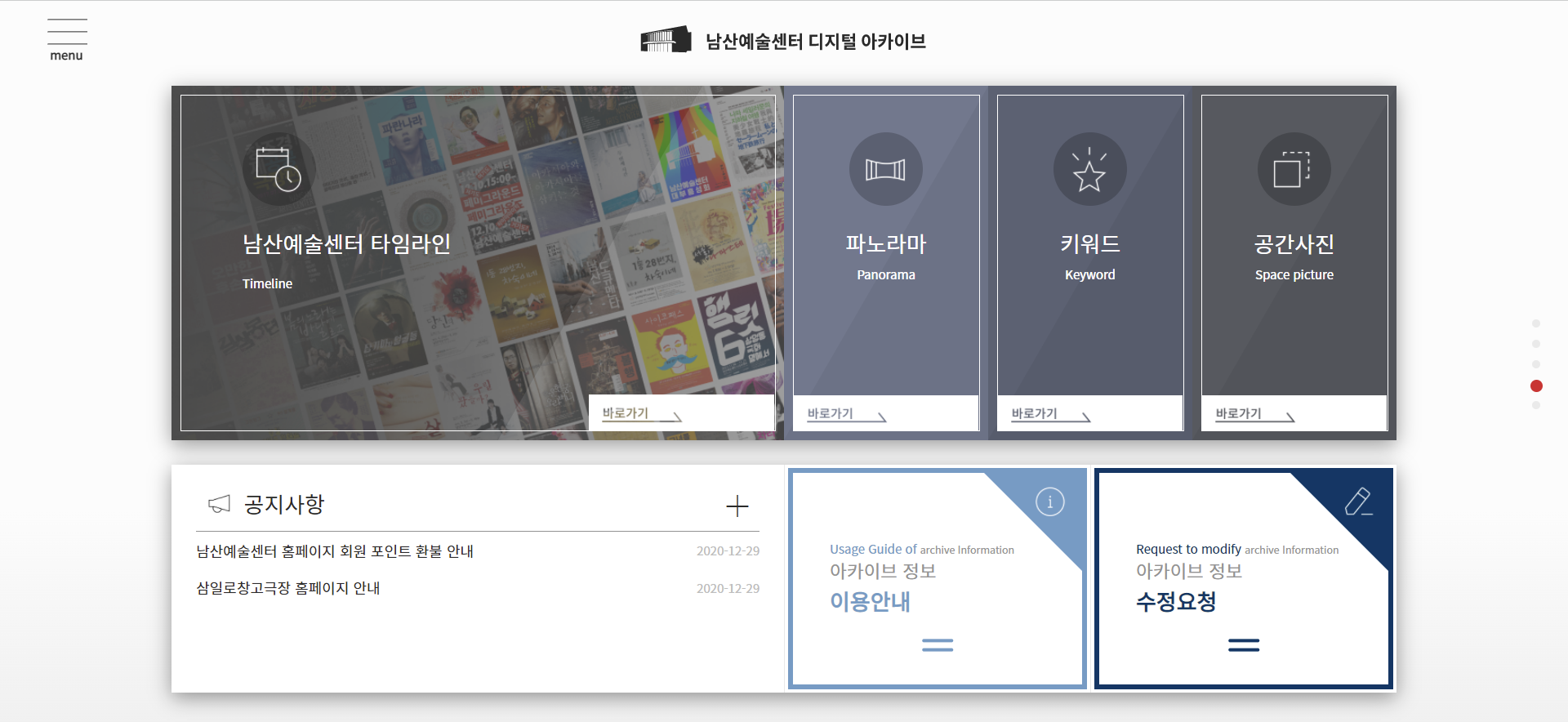Click the Panorama icon
Viewport: 1568px width, 722px height.
tap(885, 169)
